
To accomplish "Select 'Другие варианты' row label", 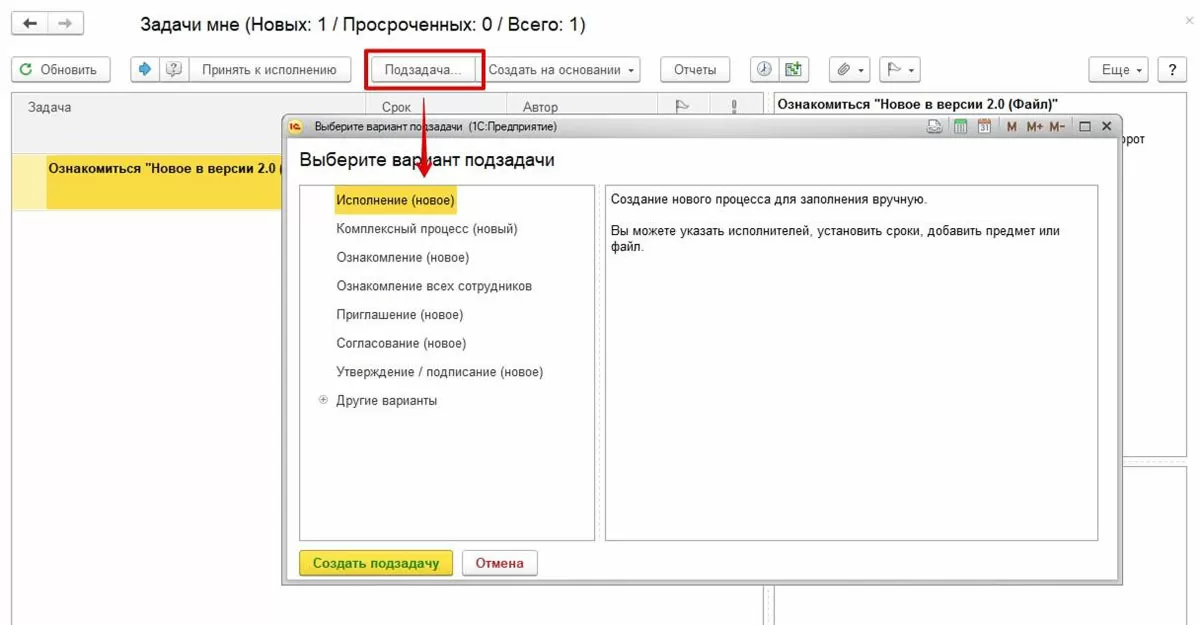I will (x=387, y=400).
